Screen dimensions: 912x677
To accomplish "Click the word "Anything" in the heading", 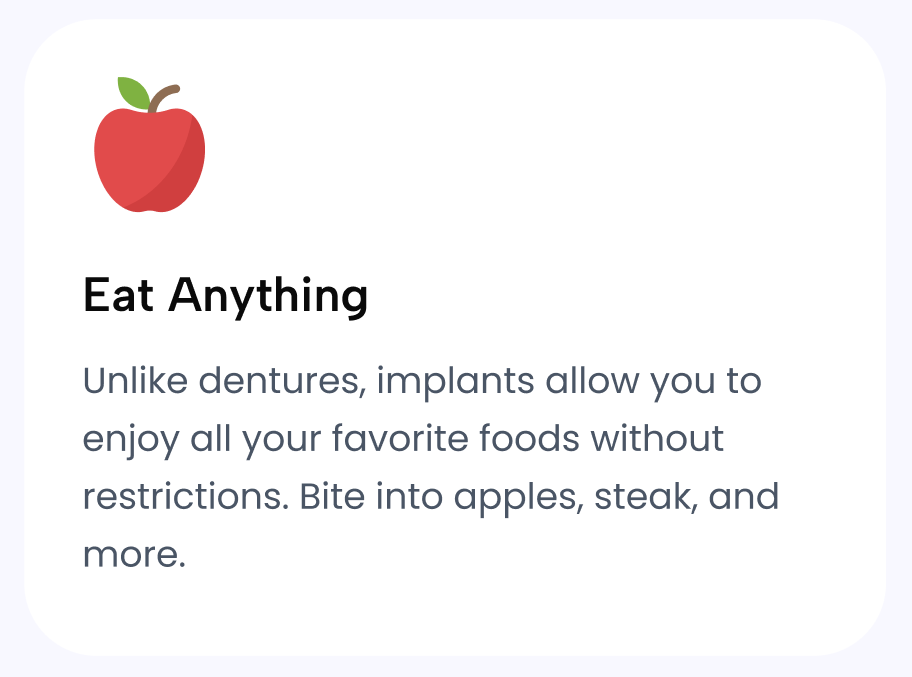I will 268,296.
